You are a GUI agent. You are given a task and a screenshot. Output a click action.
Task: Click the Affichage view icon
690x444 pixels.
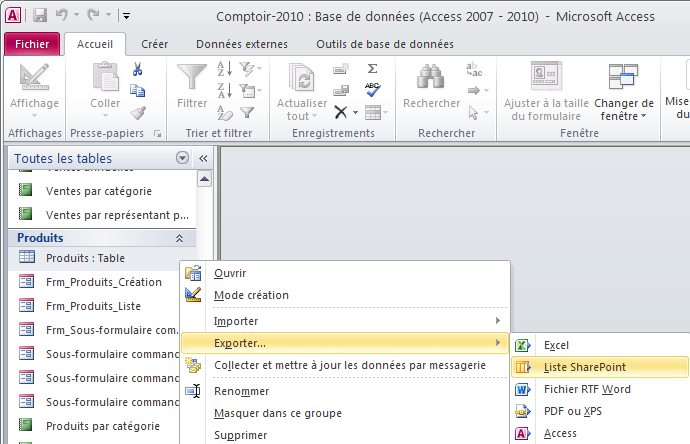pos(34,78)
